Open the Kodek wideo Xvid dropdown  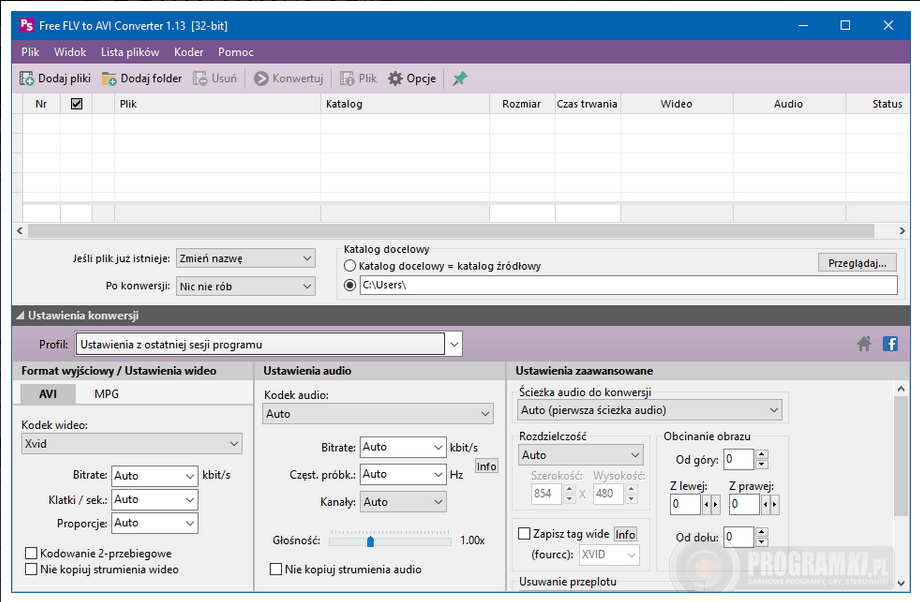132,444
